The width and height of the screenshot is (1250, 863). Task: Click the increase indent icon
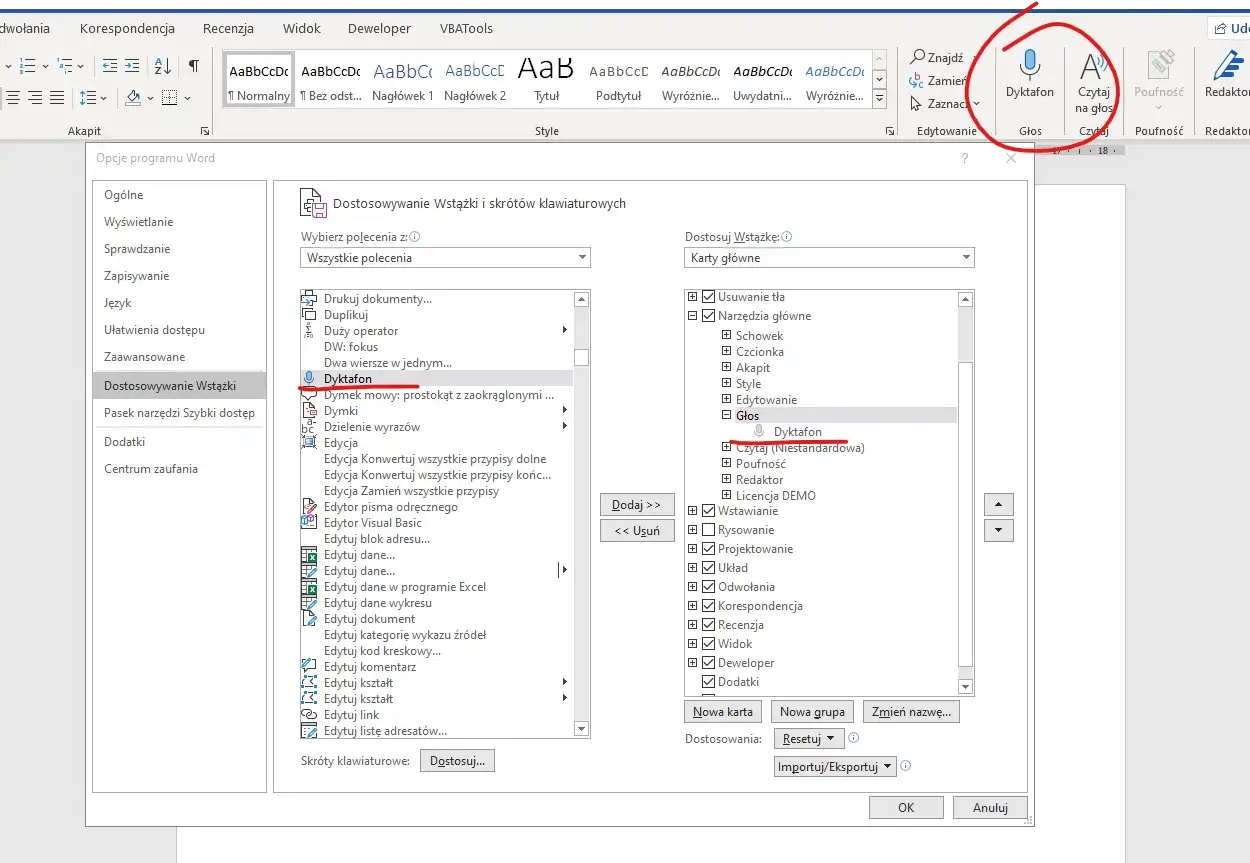click(x=132, y=66)
